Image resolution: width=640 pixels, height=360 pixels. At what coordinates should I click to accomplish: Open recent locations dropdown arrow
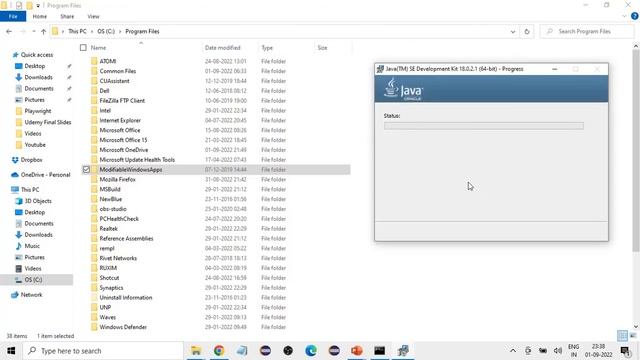33,31
